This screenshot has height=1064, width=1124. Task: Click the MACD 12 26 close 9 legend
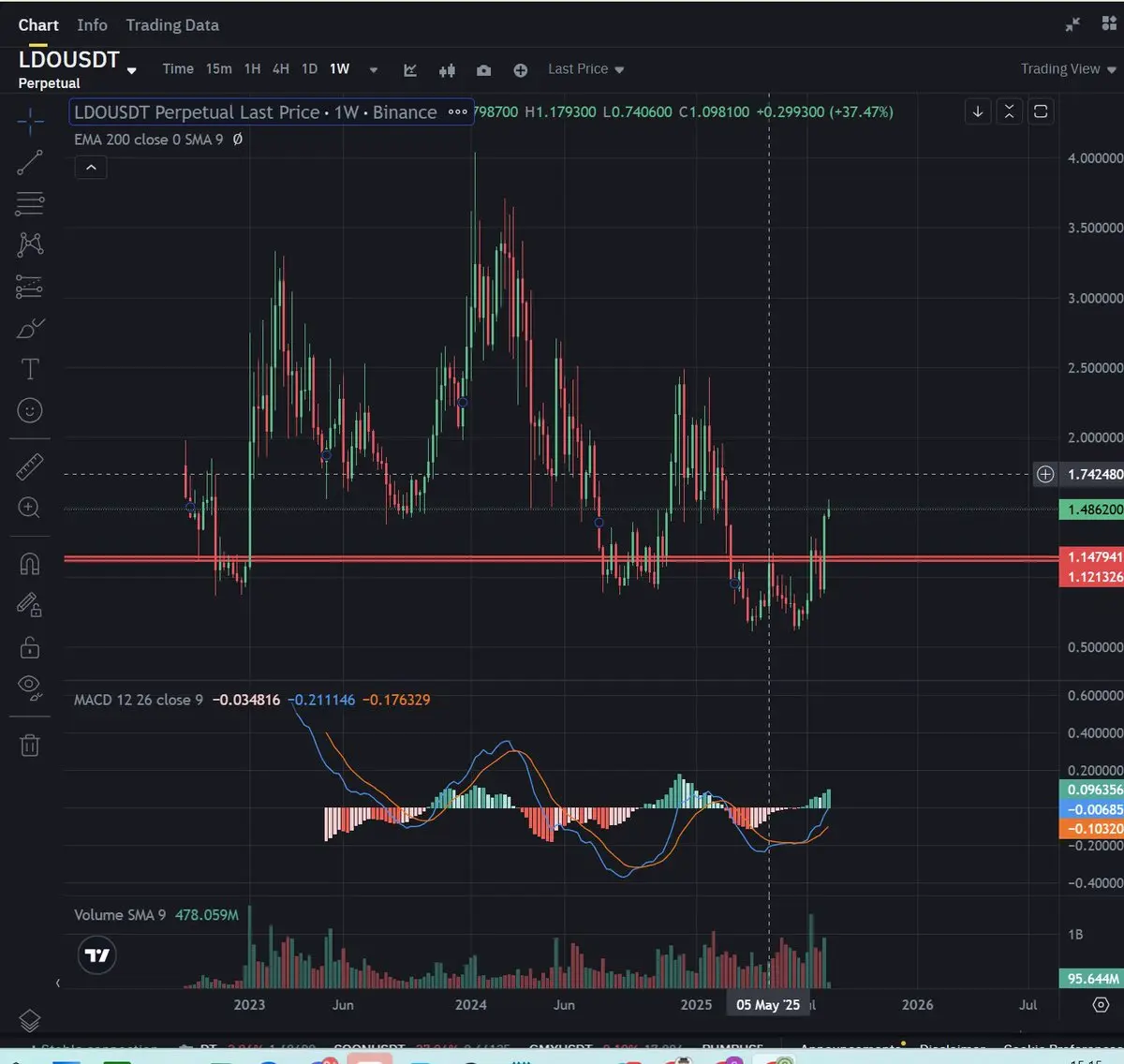coord(139,700)
